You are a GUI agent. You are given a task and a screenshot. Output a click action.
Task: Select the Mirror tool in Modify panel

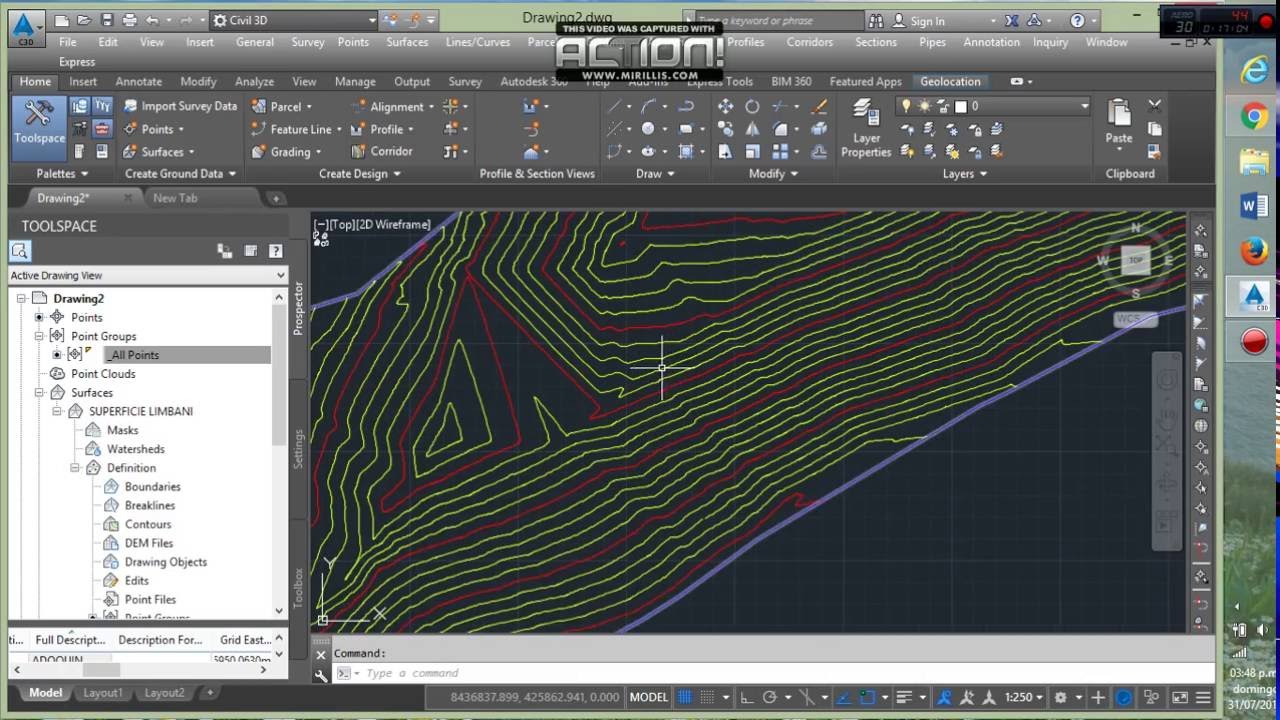pyautogui.click(x=752, y=129)
